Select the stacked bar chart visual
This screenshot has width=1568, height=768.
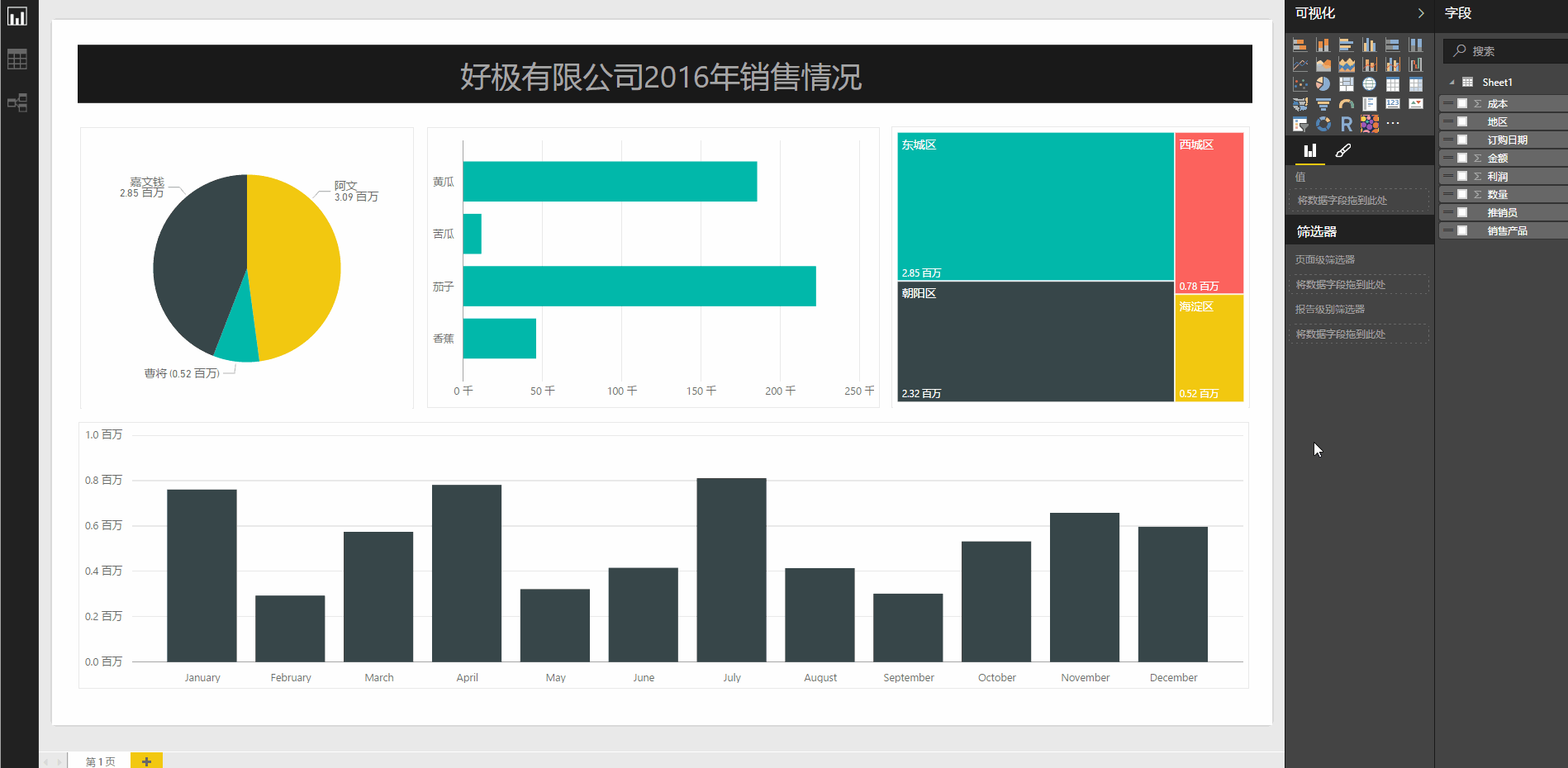pyautogui.click(x=1300, y=45)
